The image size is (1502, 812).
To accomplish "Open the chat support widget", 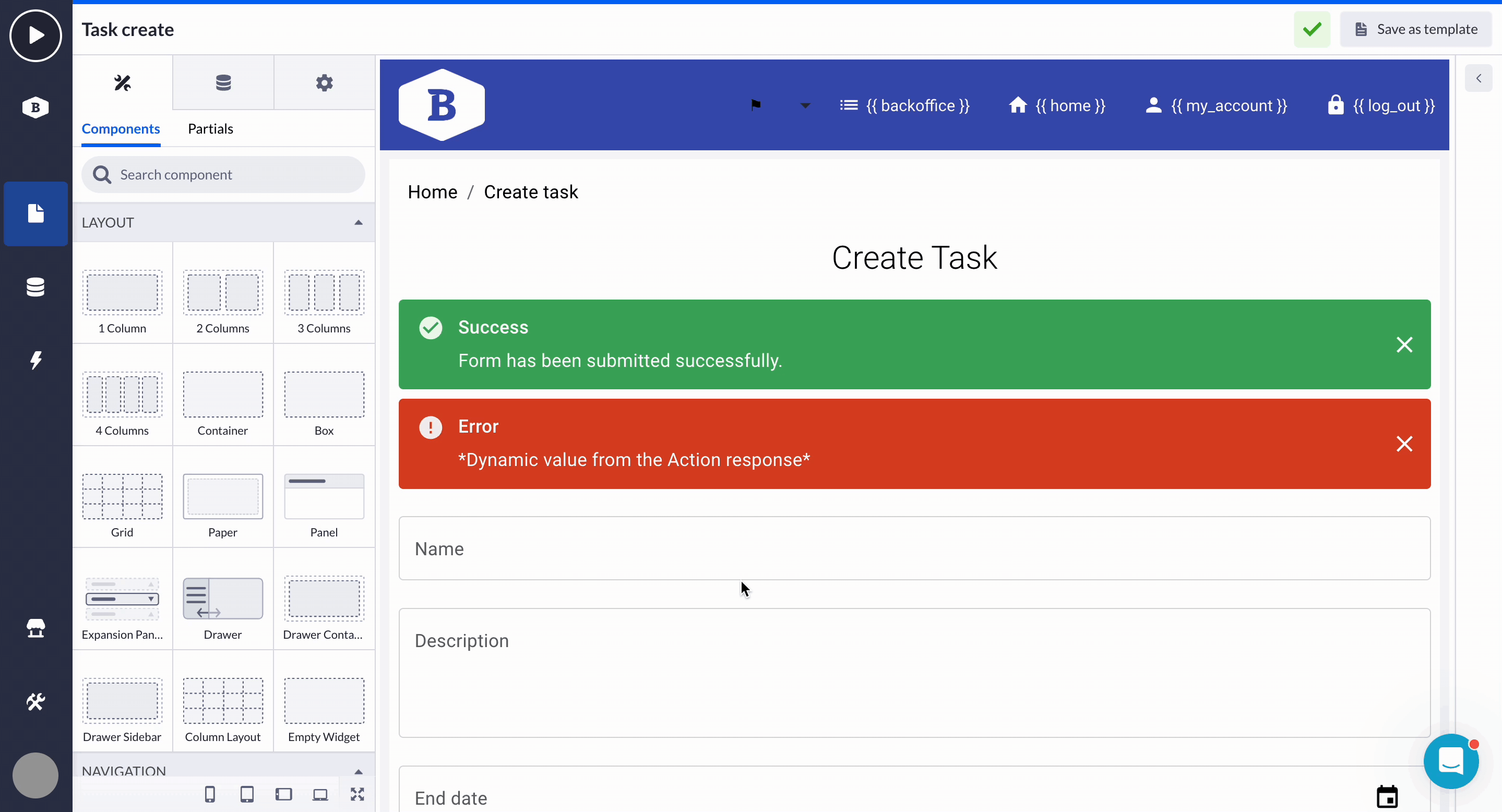I will [1451, 761].
